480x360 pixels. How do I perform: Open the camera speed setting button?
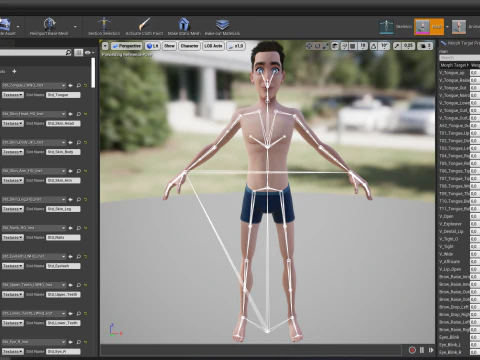(x=425, y=46)
